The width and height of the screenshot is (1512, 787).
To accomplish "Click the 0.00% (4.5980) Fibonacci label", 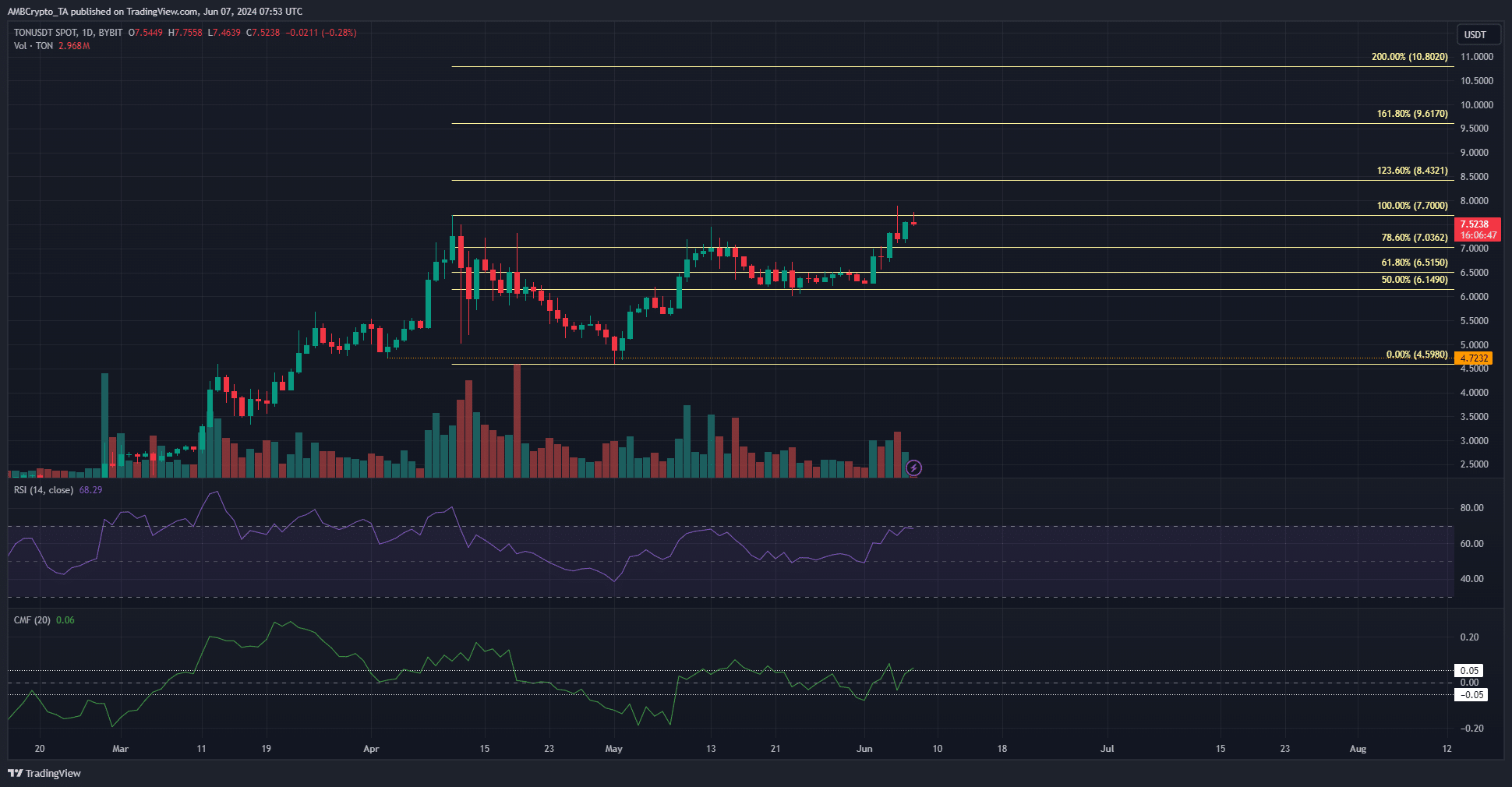I will click(1417, 355).
